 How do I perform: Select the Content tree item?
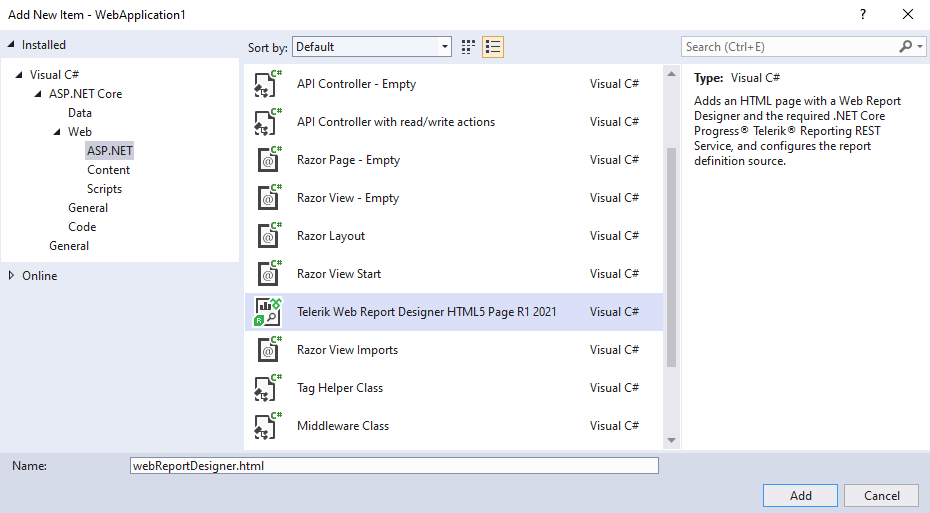109,170
